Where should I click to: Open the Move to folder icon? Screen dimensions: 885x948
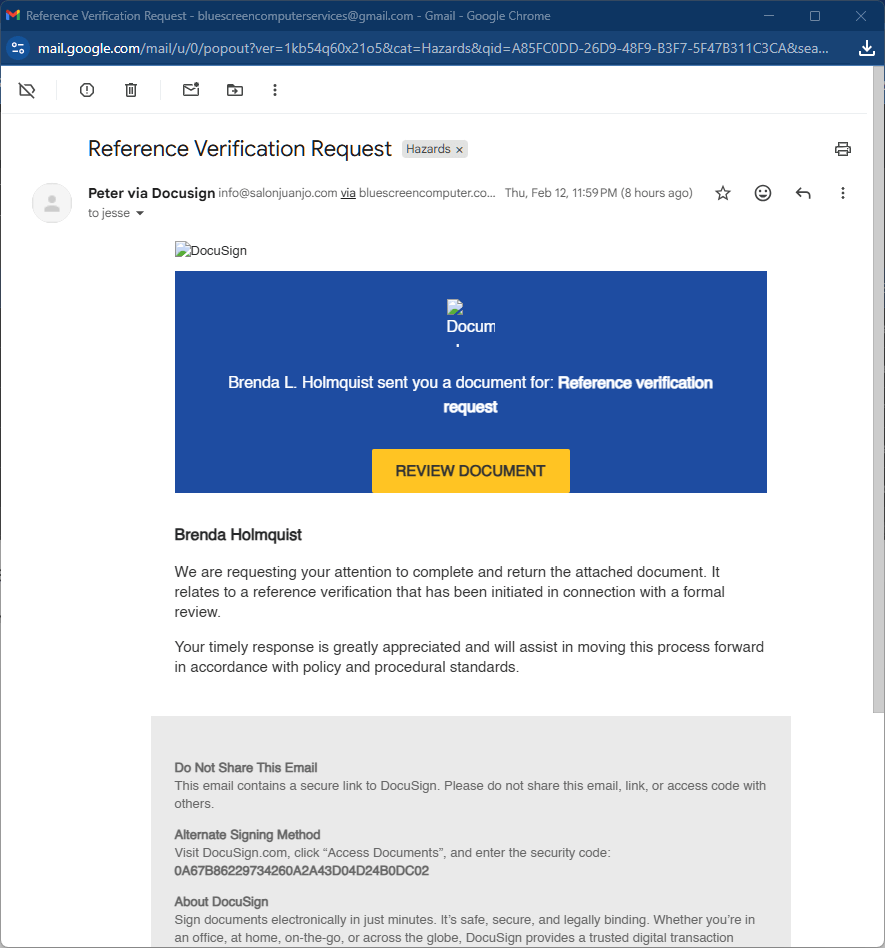point(235,90)
